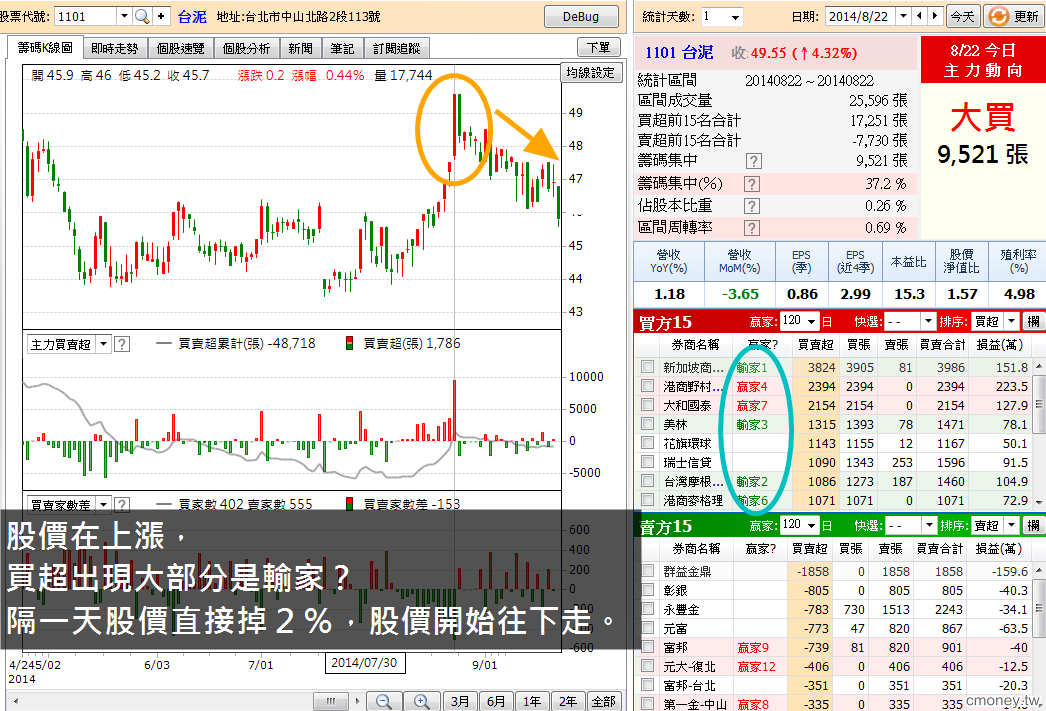Click the 均線設定 button
1046x711 pixels.
(590, 72)
